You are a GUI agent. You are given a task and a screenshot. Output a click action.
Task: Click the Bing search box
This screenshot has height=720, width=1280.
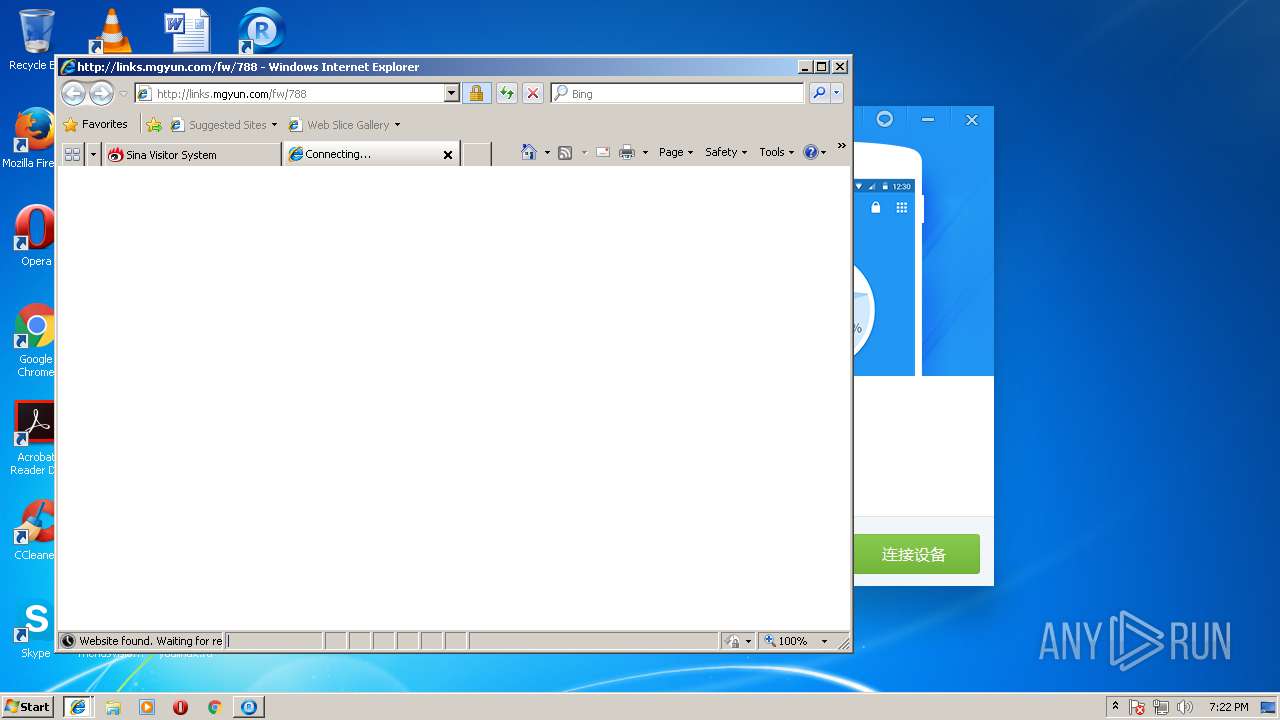(x=678, y=94)
